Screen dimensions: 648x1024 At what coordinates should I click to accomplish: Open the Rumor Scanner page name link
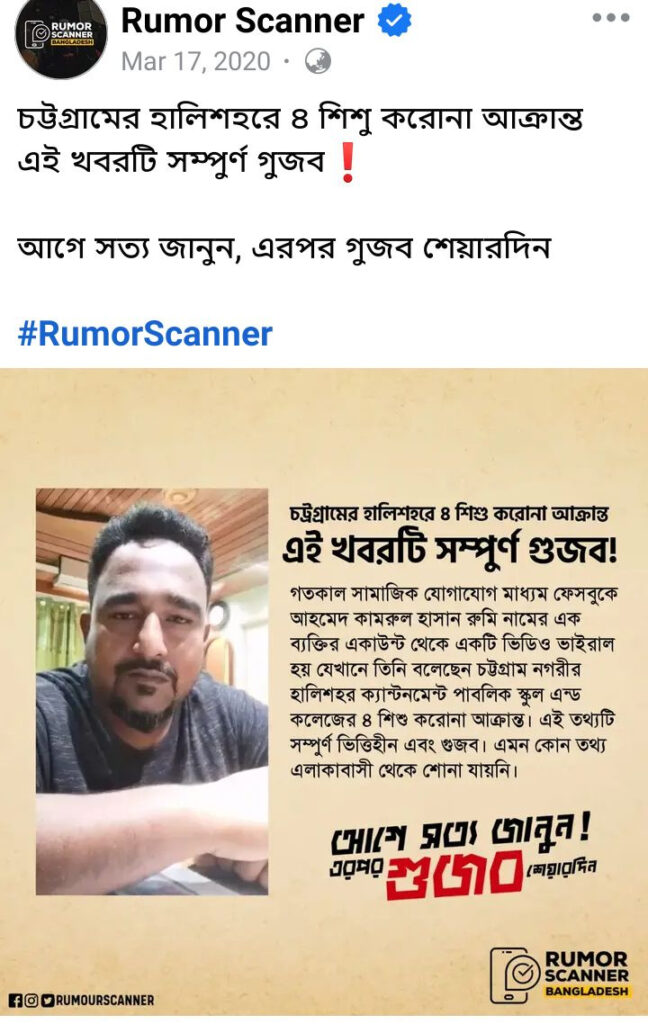coord(242,21)
